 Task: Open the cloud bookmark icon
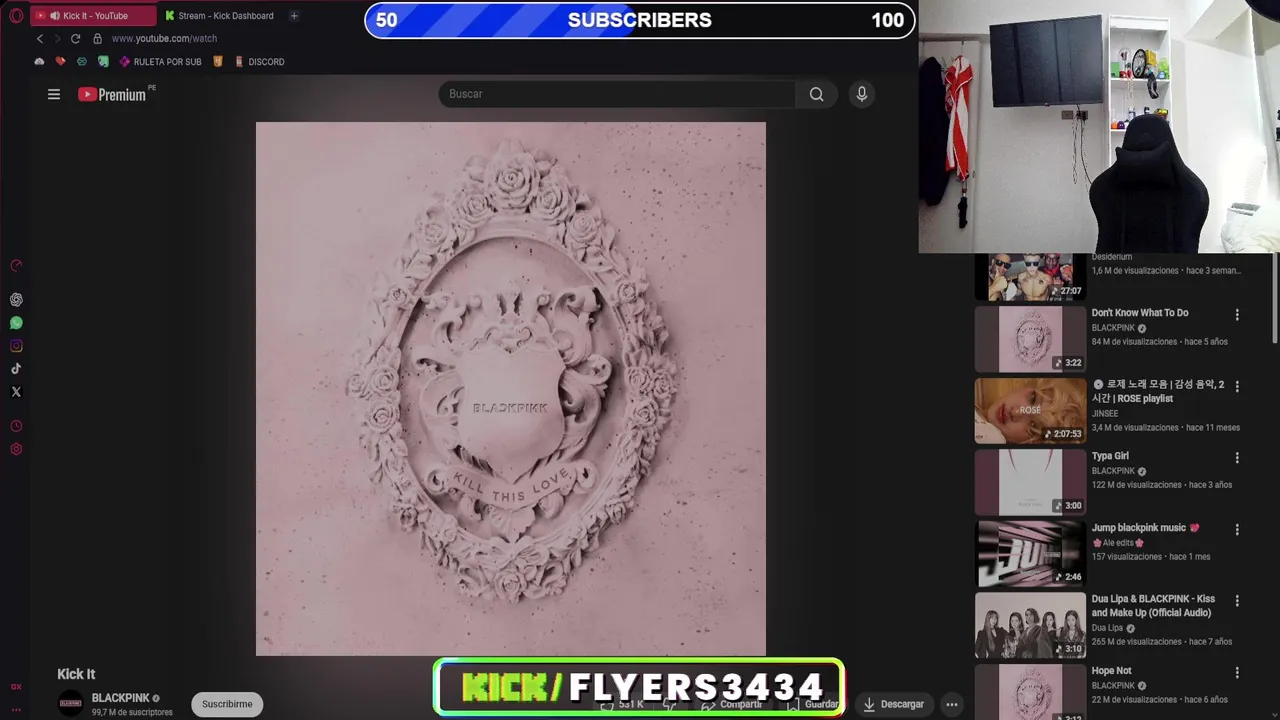tap(39, 62)
